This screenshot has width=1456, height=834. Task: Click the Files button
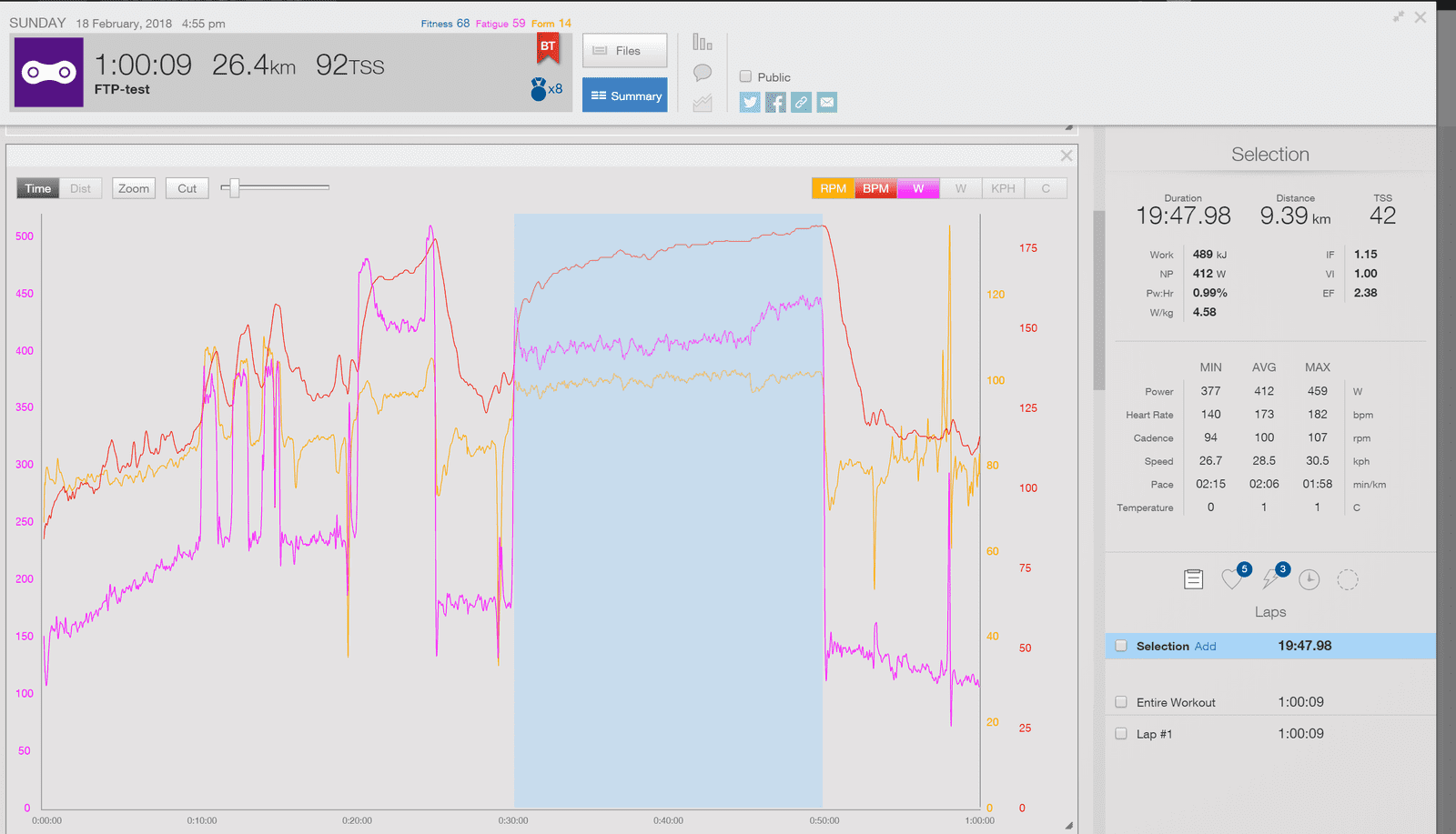tap(624, 51)
